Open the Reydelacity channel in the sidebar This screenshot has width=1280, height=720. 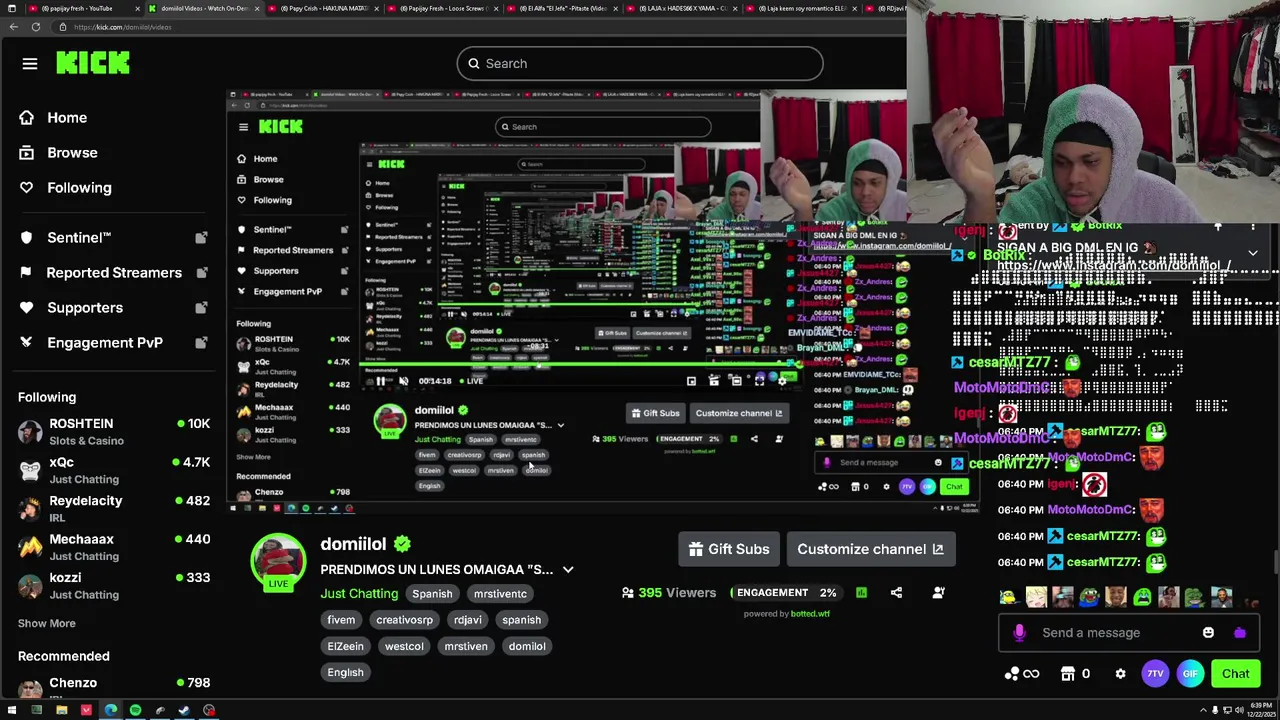114,509
